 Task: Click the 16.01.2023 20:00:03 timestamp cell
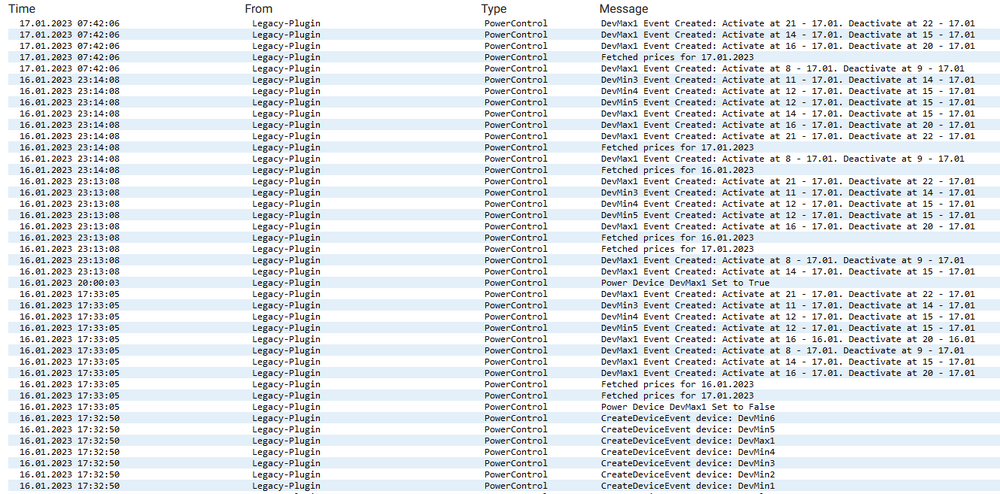(69, 283)
